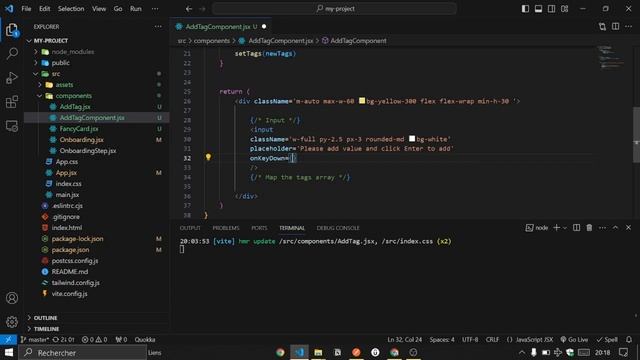Click the editor vertical scrollbar thumb
Screen dimensions: 640x360
click(x=636, y=135)
